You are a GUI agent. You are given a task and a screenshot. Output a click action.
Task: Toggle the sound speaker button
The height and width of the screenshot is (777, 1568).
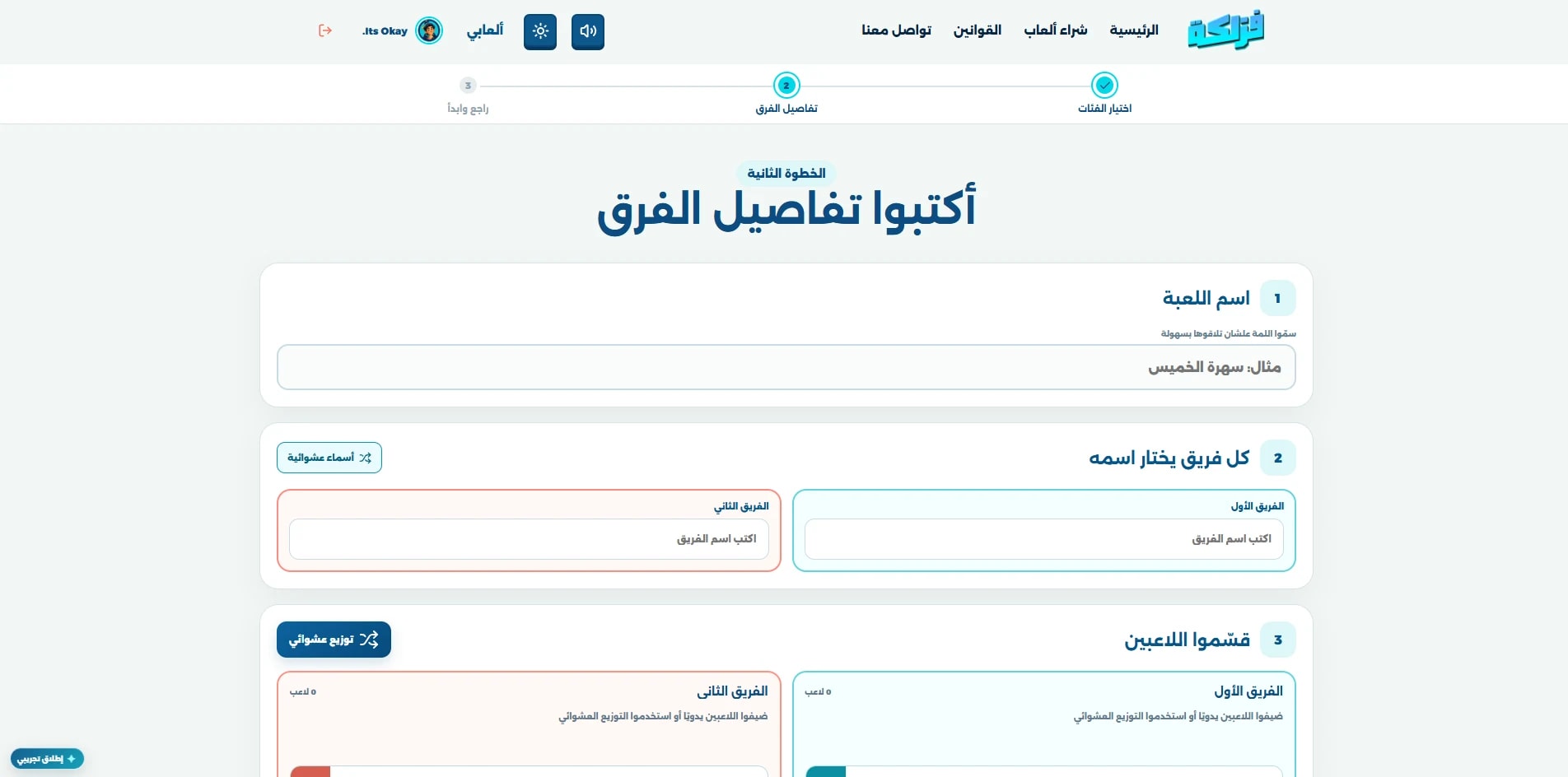coord(588,31)
